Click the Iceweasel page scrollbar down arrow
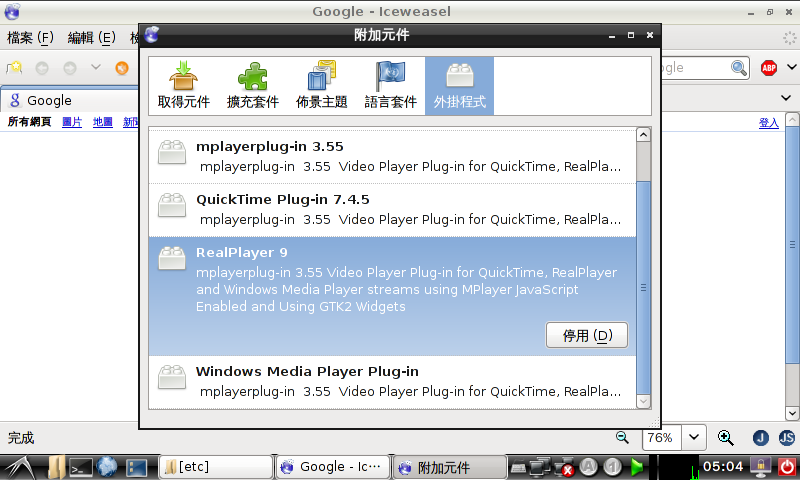The height and width of the screenshot is (480, 800). [792, 413]
